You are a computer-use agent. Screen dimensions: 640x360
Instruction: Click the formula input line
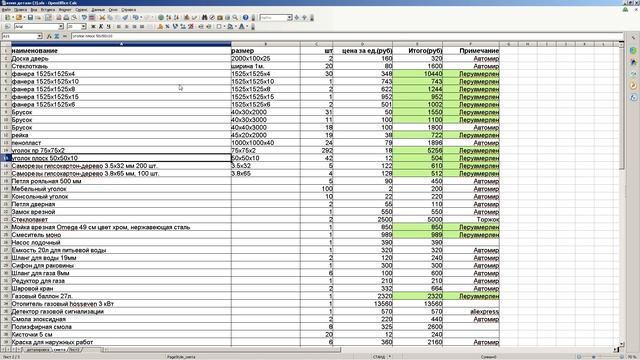click(347, 36)
